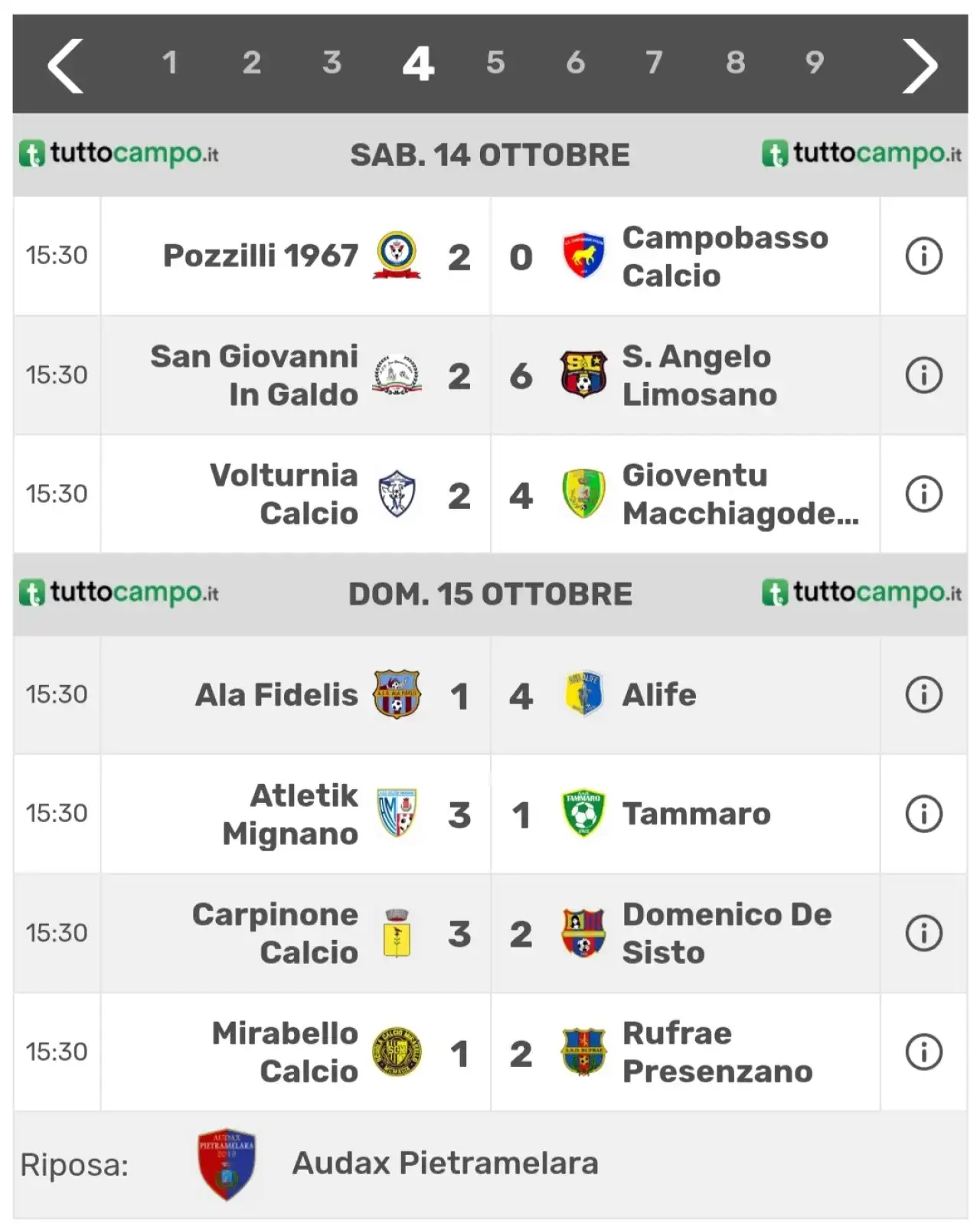Click the Audax Pietramelara crest
The height and width of the screenshot is (1224, 980).
point(227,1164)
